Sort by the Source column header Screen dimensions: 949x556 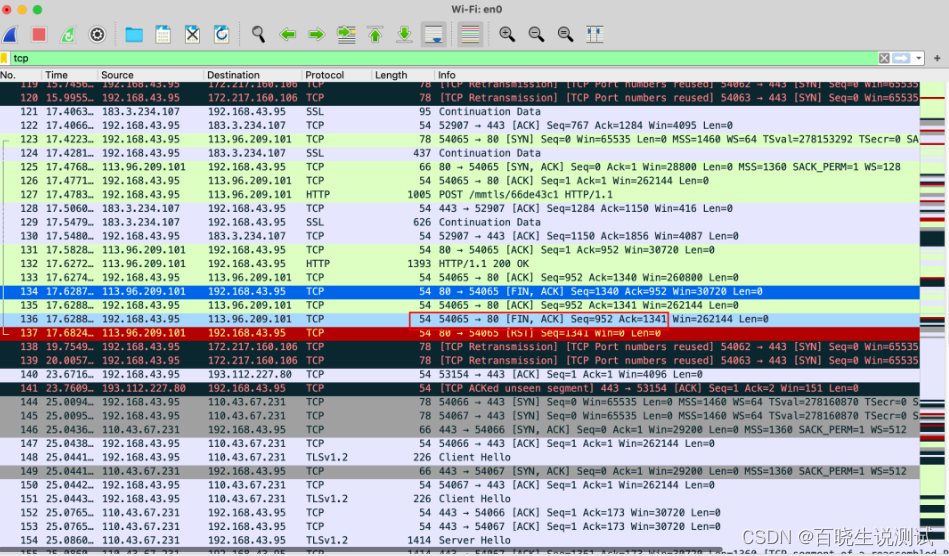[150, 75]
